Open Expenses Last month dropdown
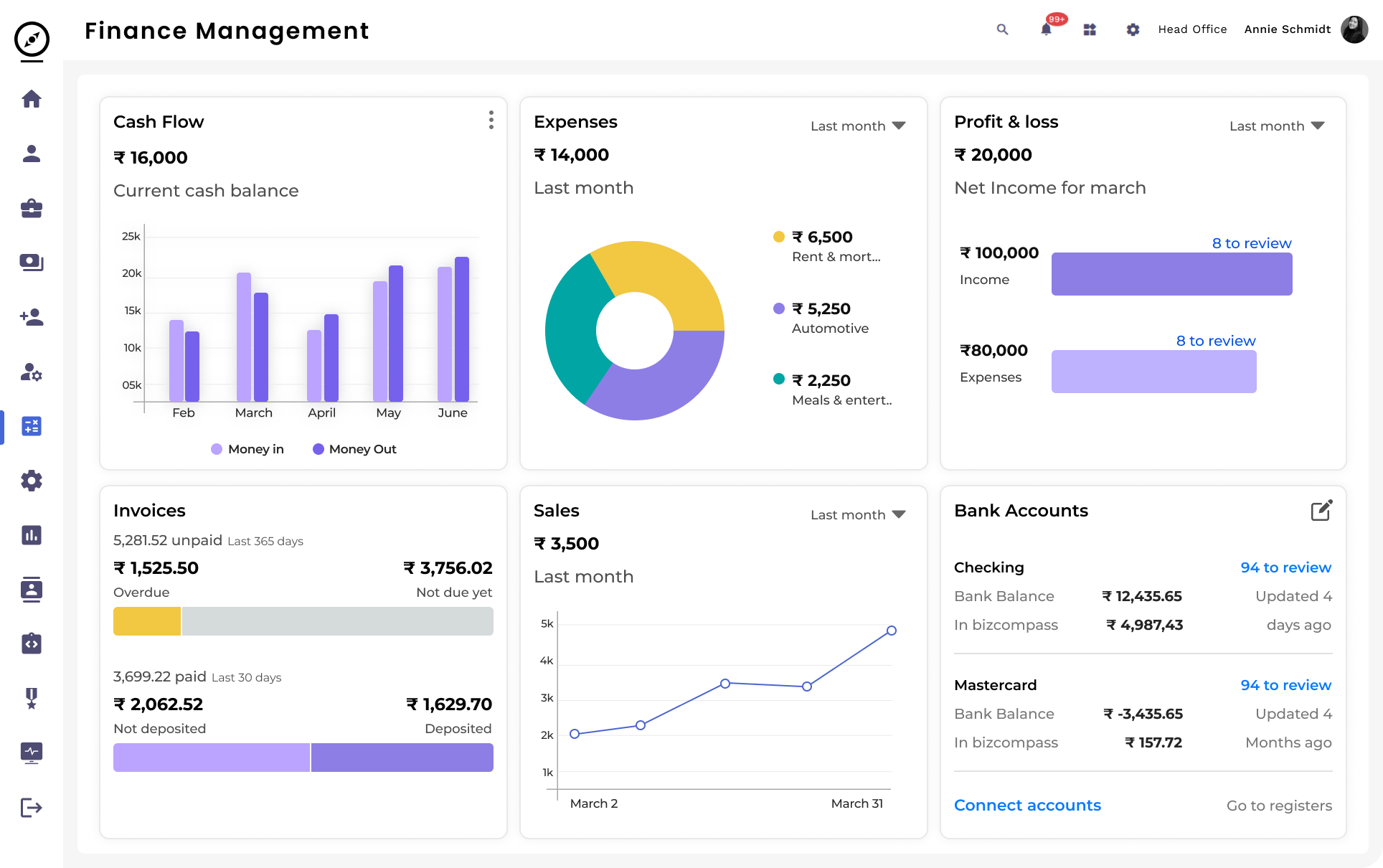 pyautogui.click(x=858, y=126)
